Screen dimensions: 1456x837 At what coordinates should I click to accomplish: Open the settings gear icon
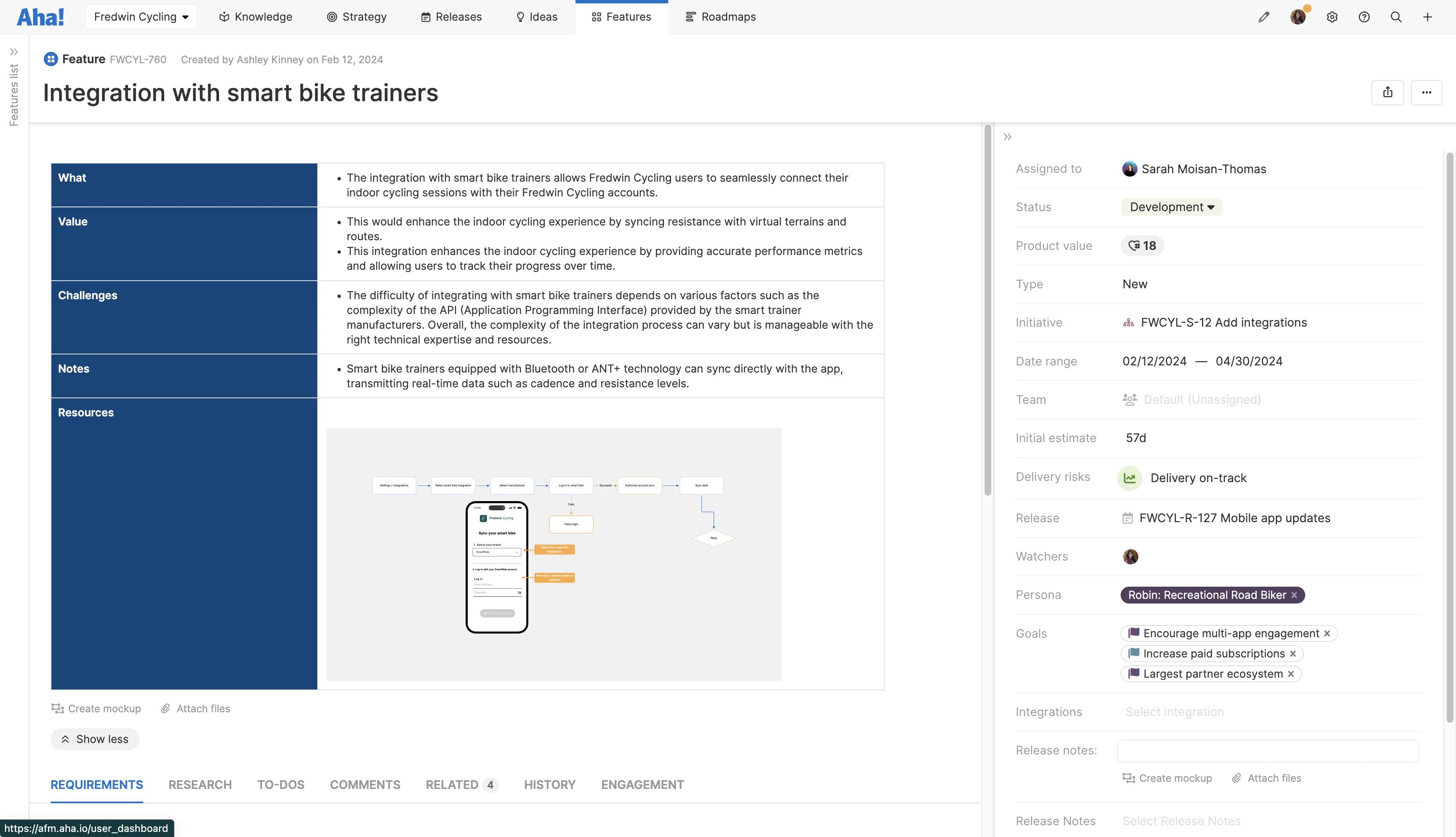coord(1332,17)
